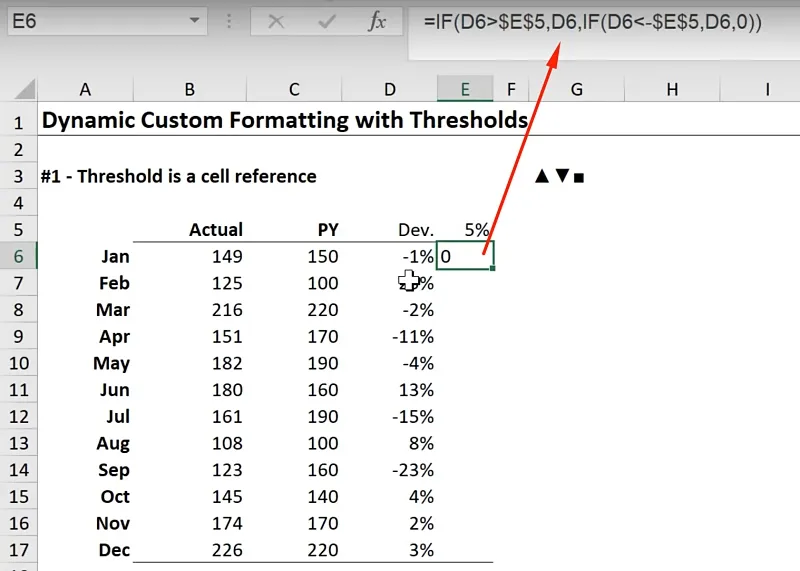Open Insert Function with the fx icon
Viewport: 800px width, 571px height.
pyautogui.click(x=377, y=22)
